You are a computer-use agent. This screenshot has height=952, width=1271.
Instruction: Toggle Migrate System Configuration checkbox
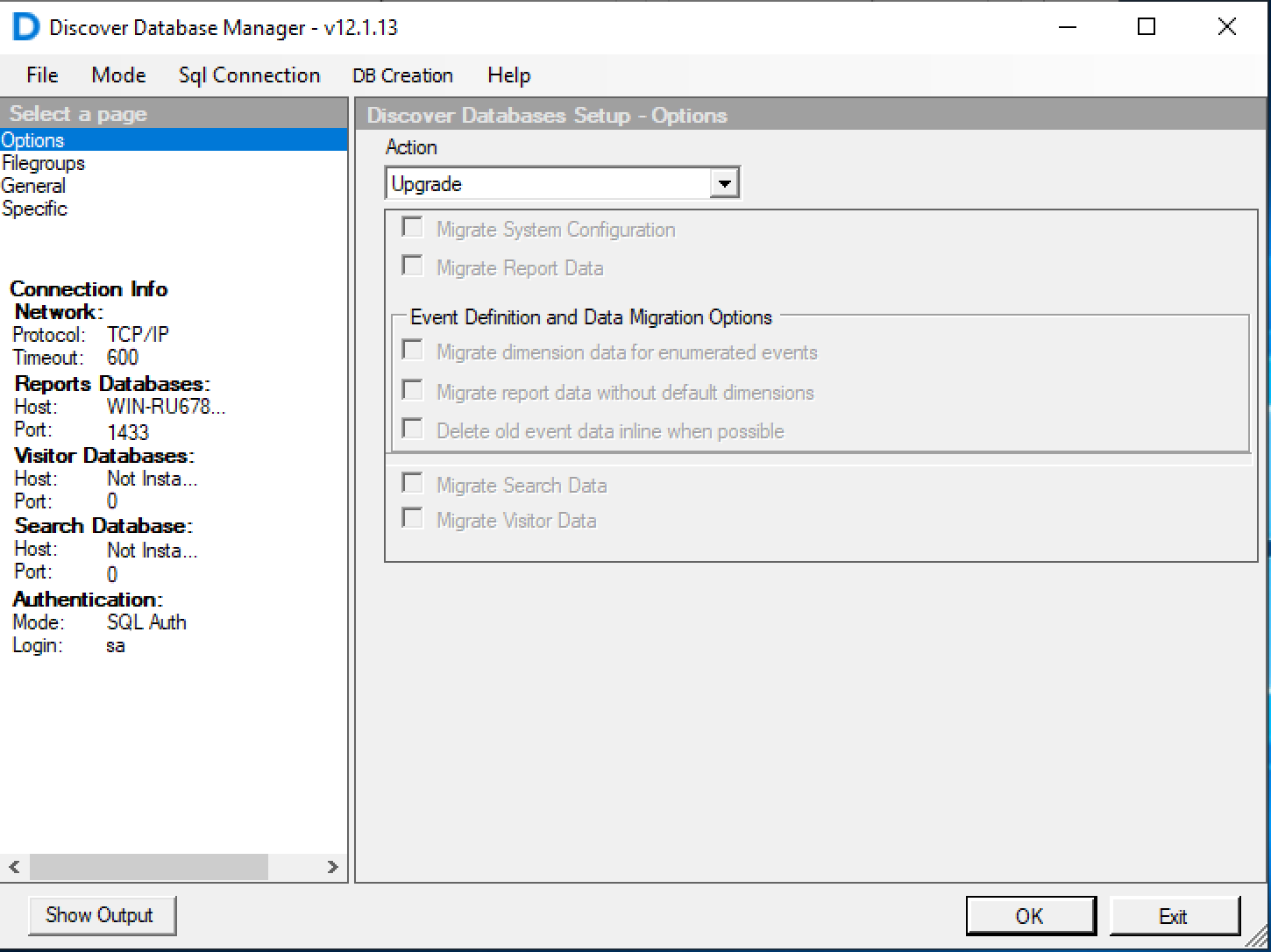tap(412, 228)
